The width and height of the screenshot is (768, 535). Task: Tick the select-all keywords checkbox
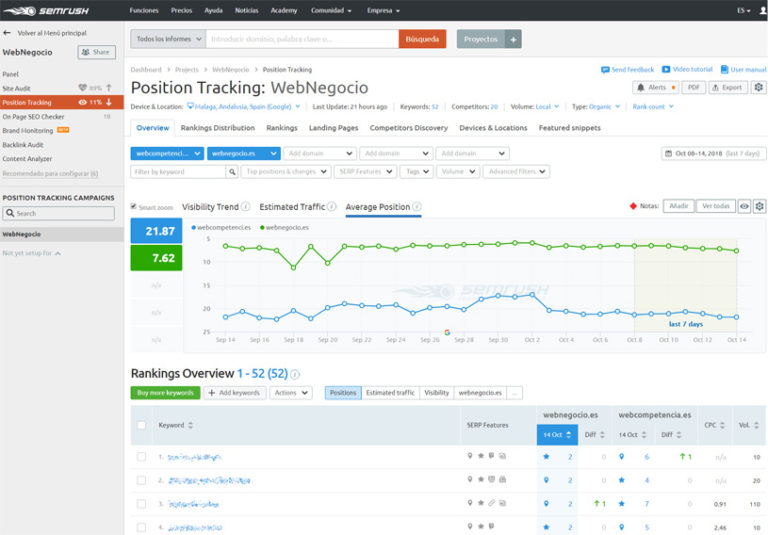pyautogui.click(x=142, y=425)
